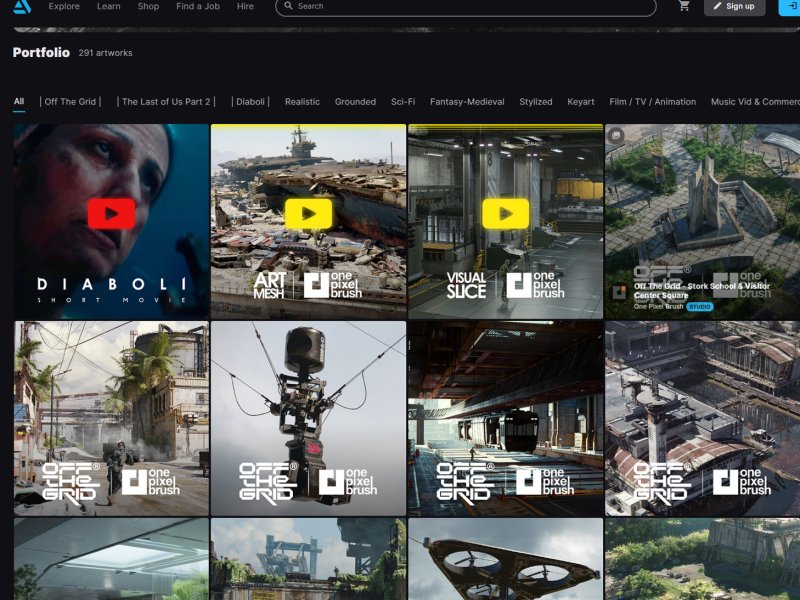Select the Film / TV / Animation tab

653,102
